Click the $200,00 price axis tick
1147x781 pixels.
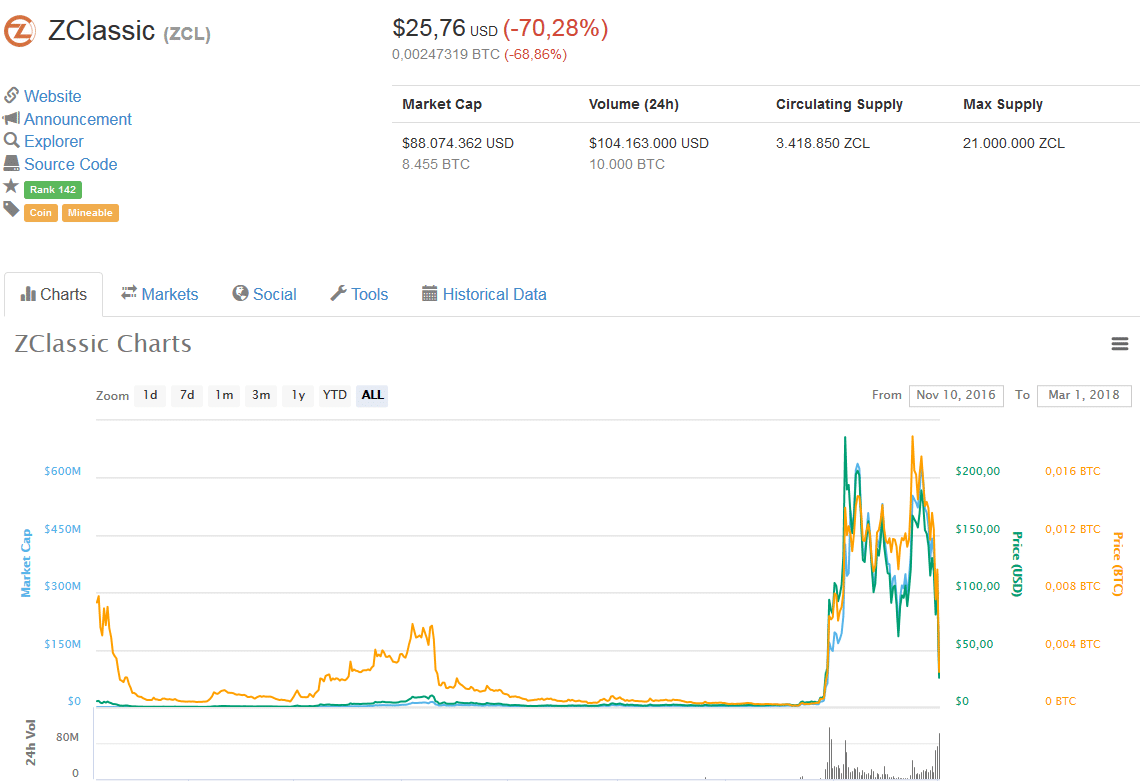tap(978, 471)
